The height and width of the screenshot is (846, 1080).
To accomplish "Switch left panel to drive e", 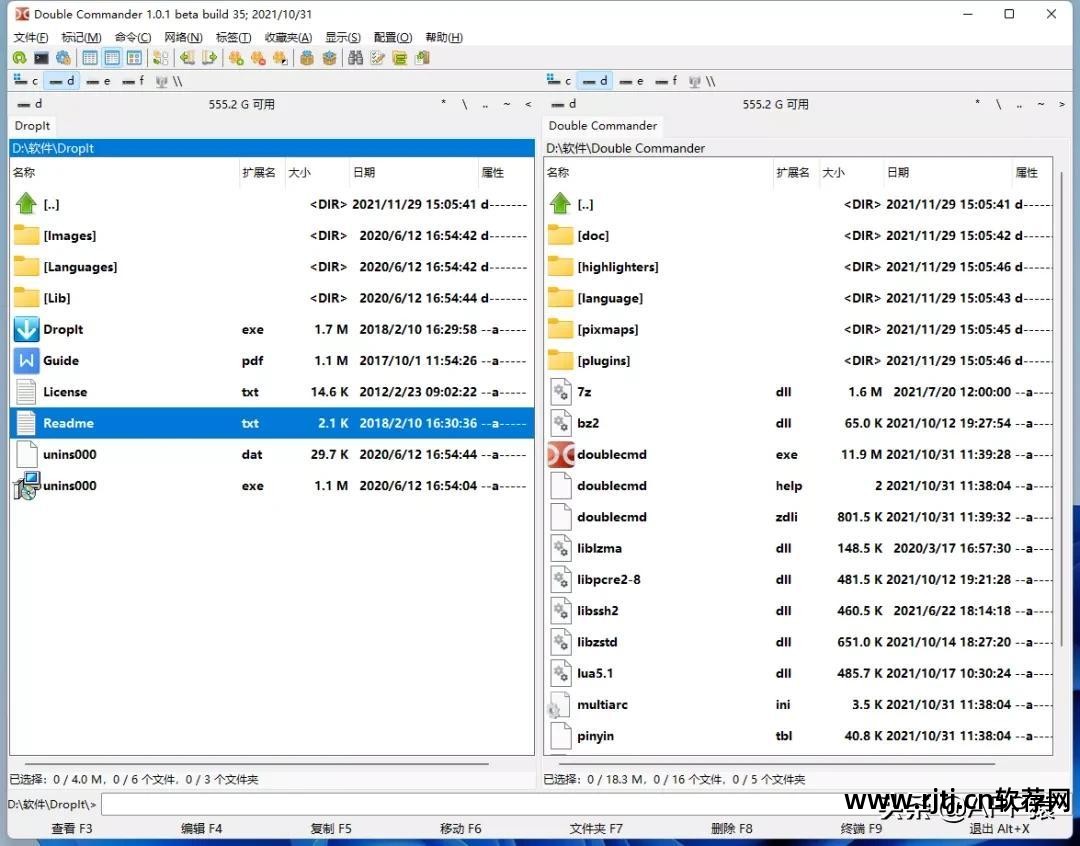I will (x=98, y=81).
